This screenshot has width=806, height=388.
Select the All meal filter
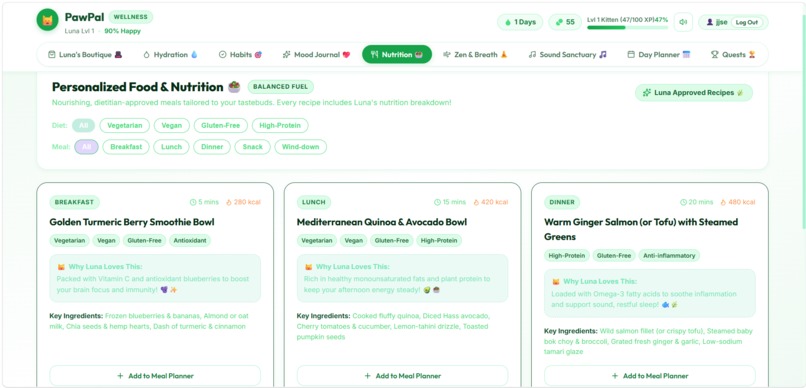(x=86, y=147)
